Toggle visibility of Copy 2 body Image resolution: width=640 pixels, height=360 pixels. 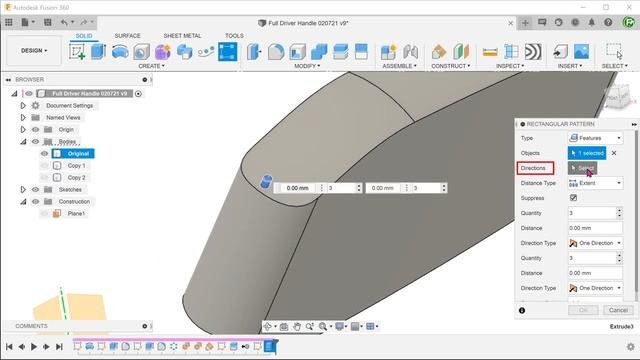click(x=44, y=178)
